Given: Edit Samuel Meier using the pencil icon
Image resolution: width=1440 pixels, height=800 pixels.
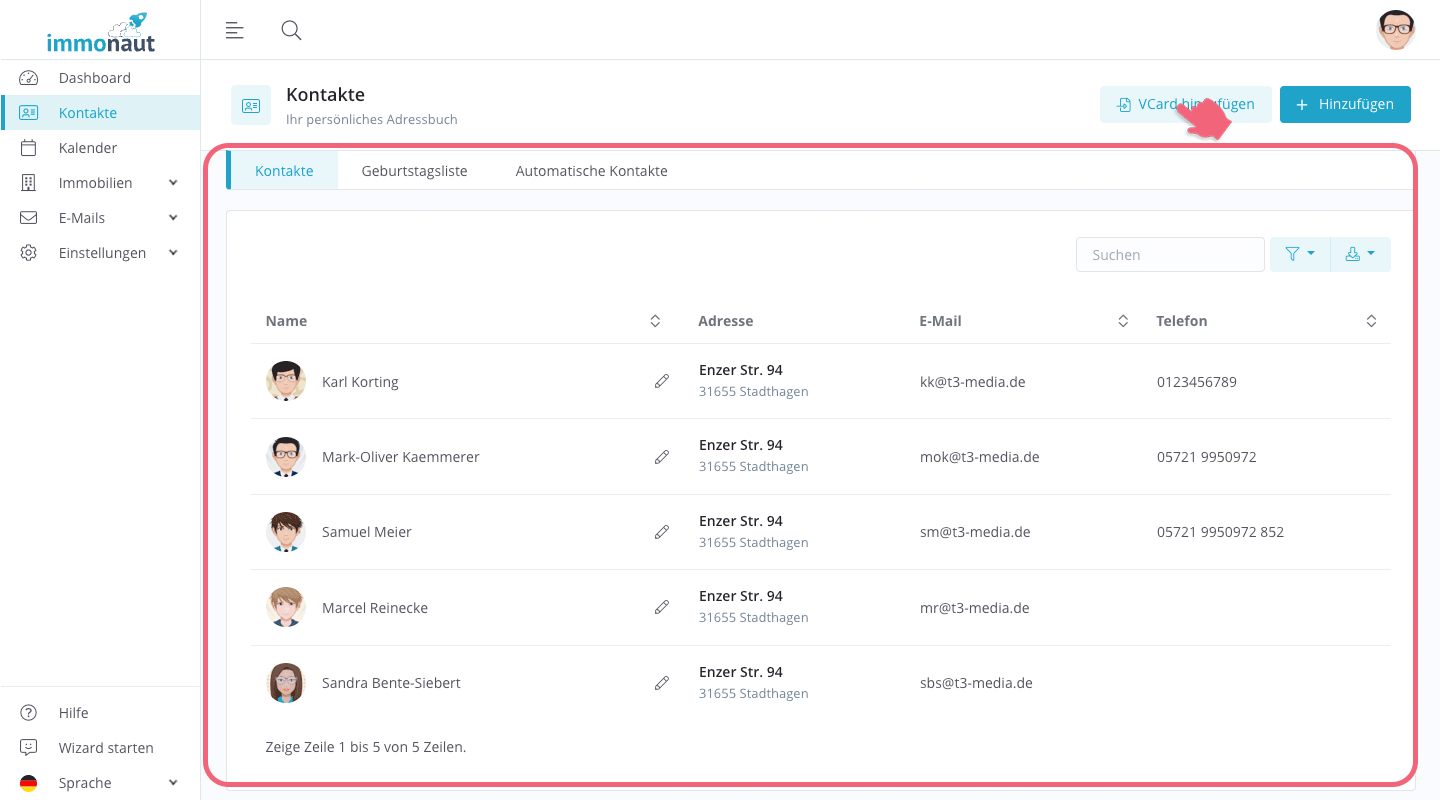Looking at the screenshot, I should [x=661, y=532].
